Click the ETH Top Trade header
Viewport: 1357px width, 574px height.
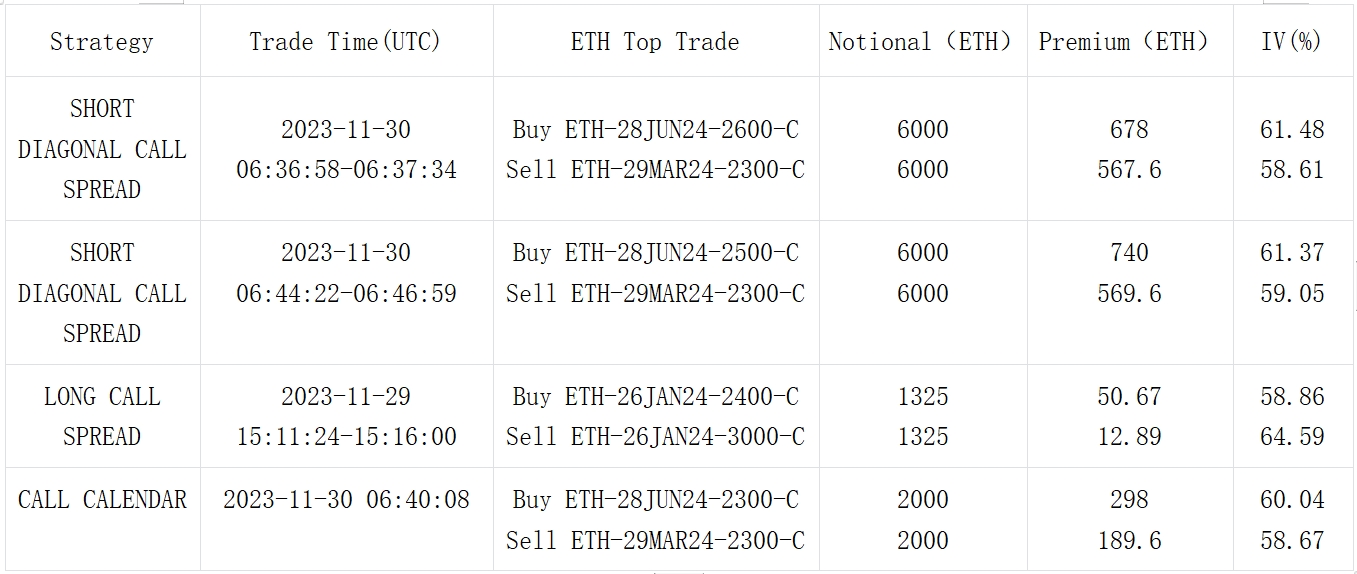pyautogui.click(x=655, y=42)
